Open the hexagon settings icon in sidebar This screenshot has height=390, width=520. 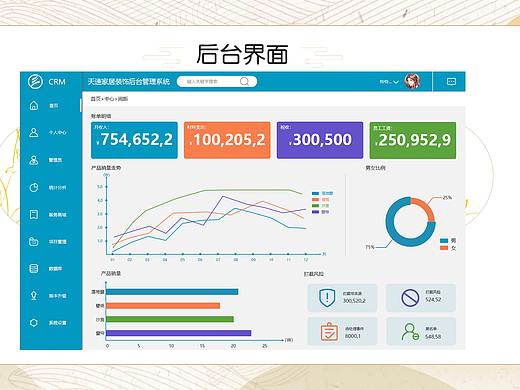[x=34, y=323]
